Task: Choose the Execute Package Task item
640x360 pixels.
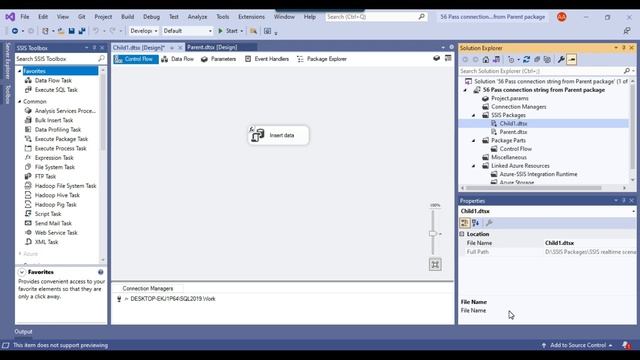Action: (61, 139)
